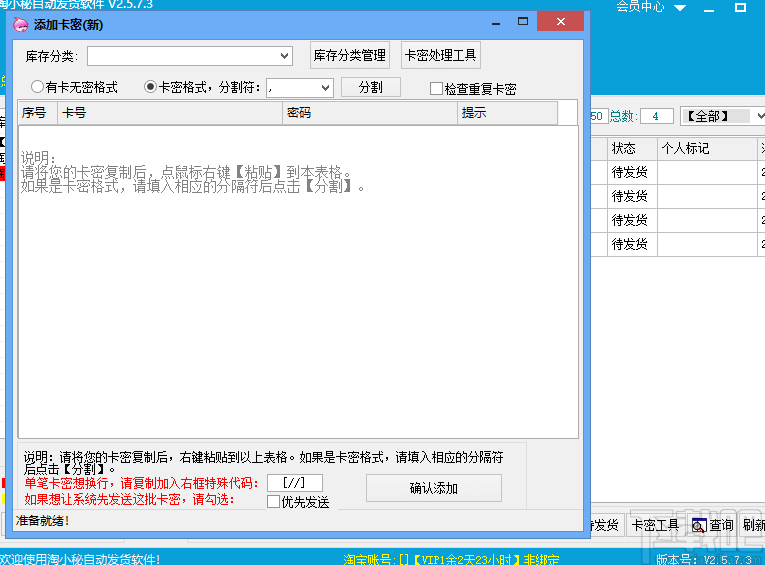
Task: Click 会员中心 in the main title bar
Action: tap(640, 6)
